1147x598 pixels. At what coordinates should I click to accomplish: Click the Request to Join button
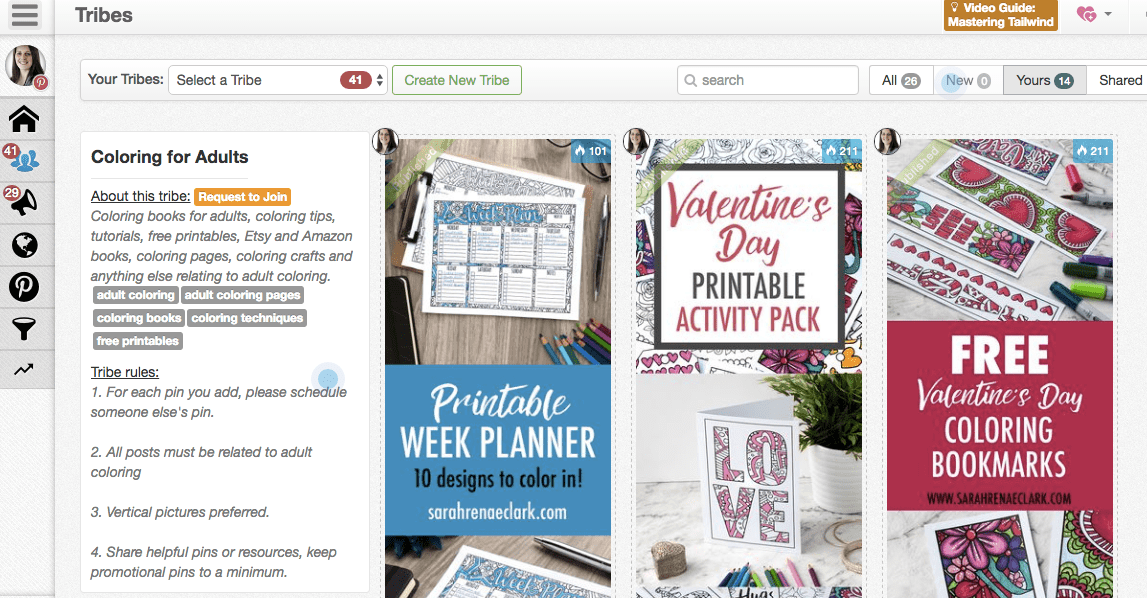click(242, 197)
